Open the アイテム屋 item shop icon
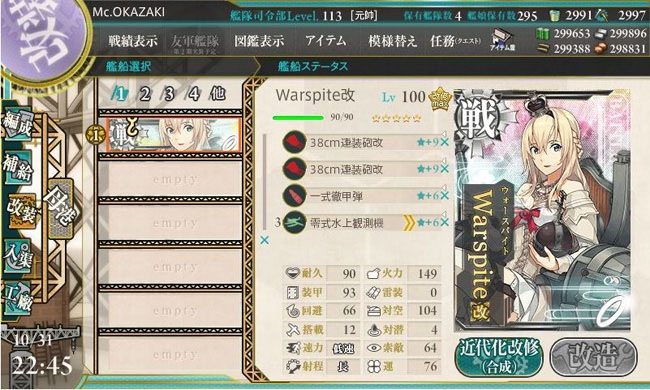 (x=502, y=41)
